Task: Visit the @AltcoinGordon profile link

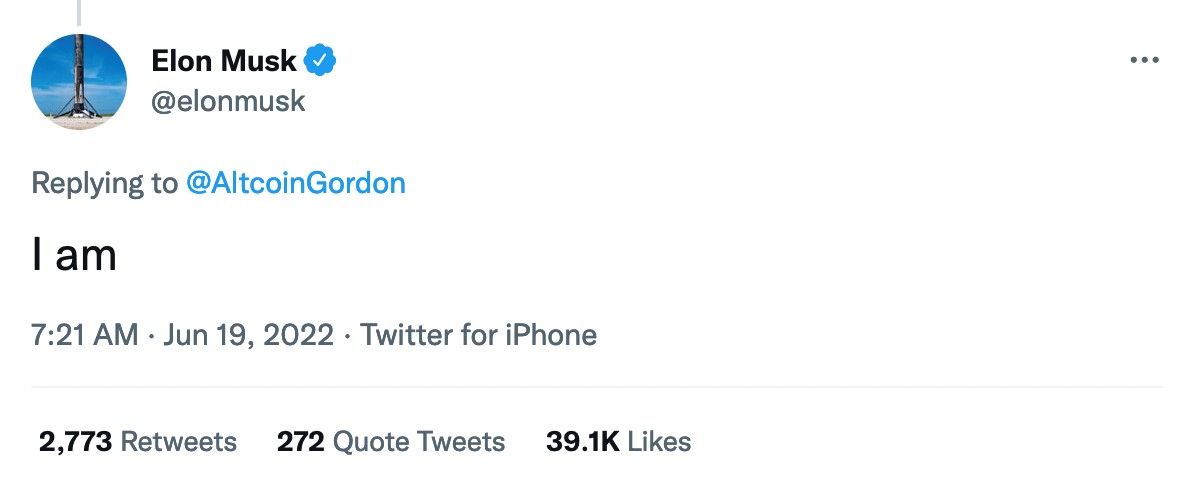Action: coord(296,183)
